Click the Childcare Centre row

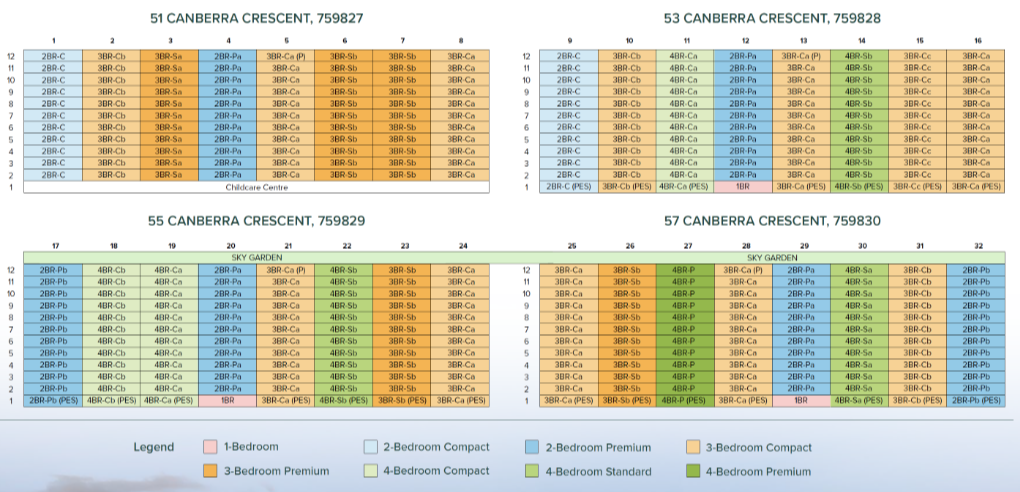tap(256, 187)
